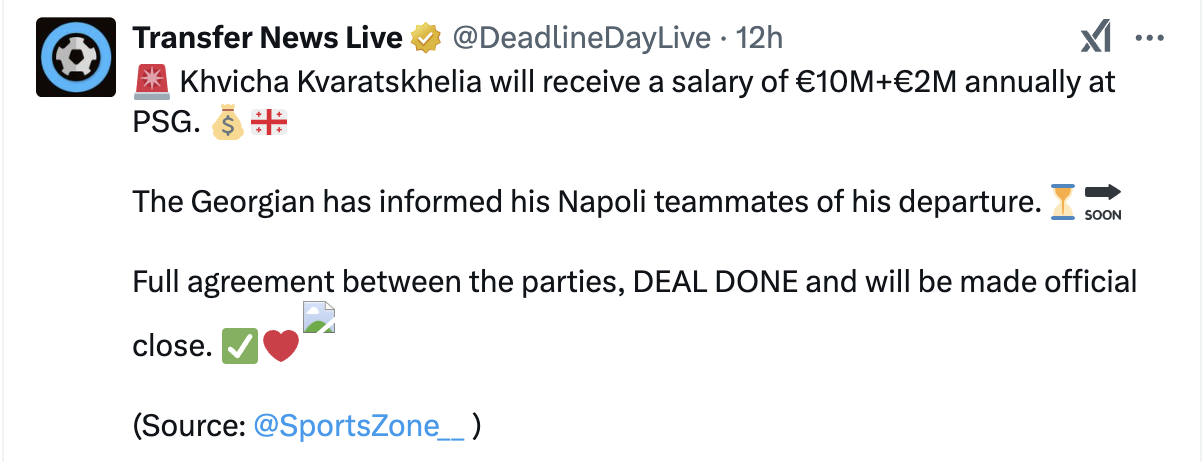Click the SOON arrow emoji
The width and height of the screenshot is (1202, 462).
pyautogui.click(x=1103, y=203)
